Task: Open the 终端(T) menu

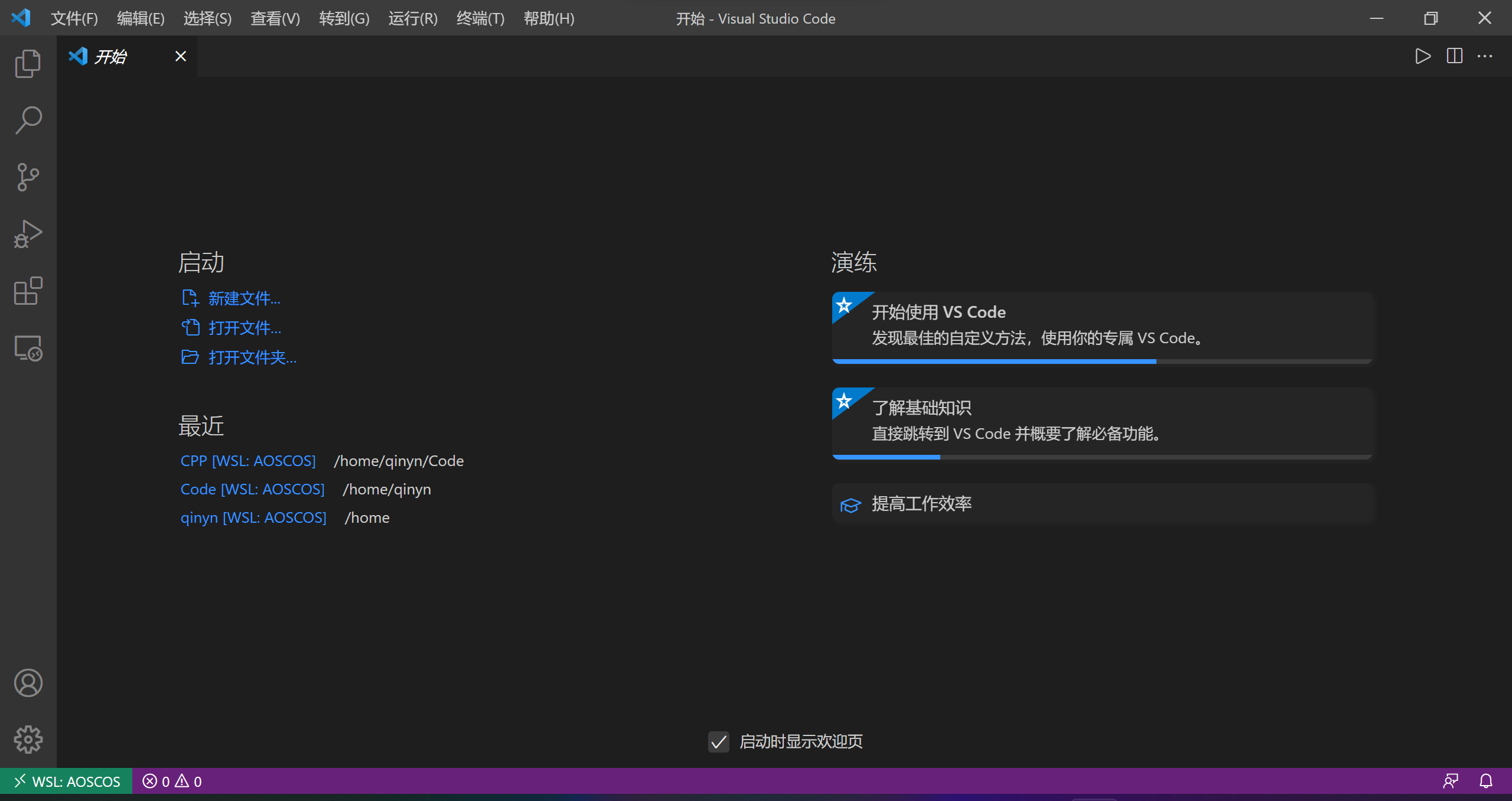Action: [480, 18]
